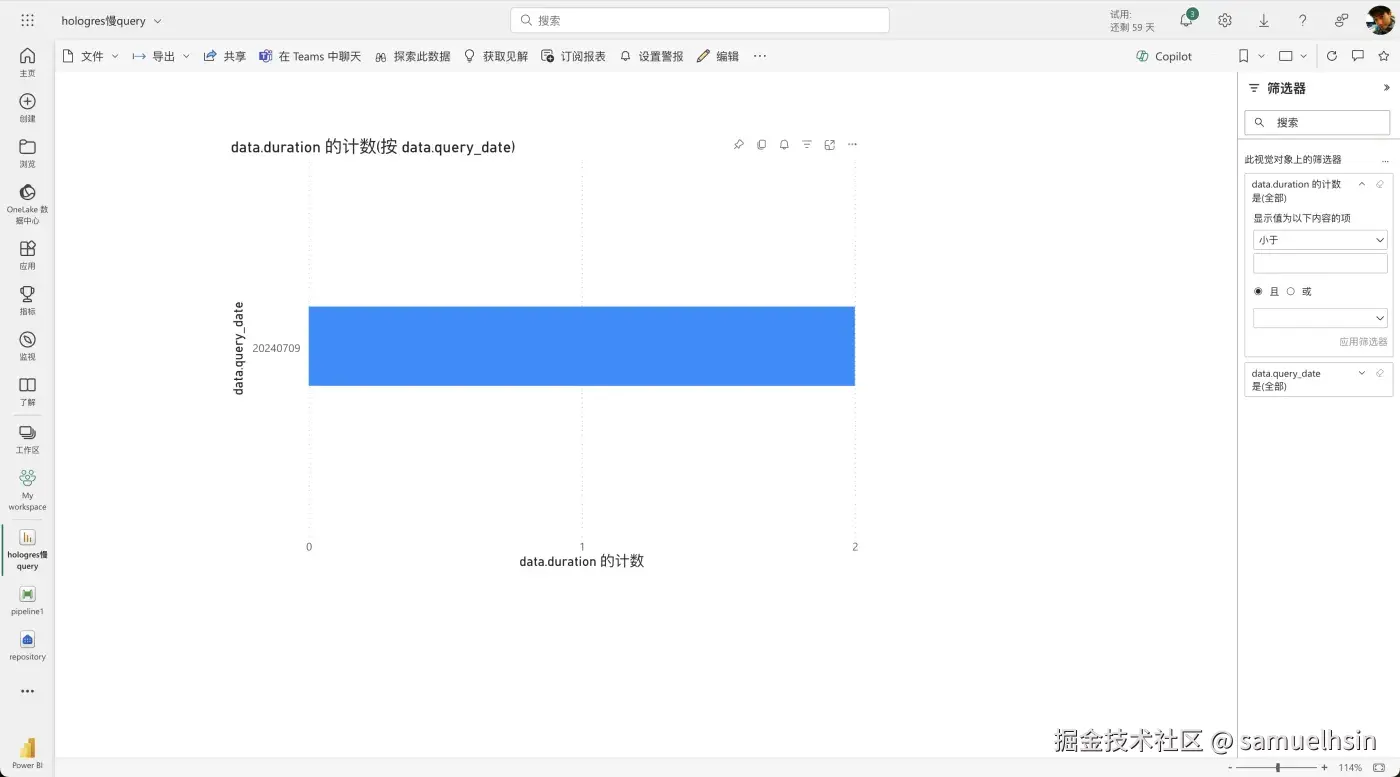
Task: Open Monitor (监视) in sidebar
Action: [27, 346]
